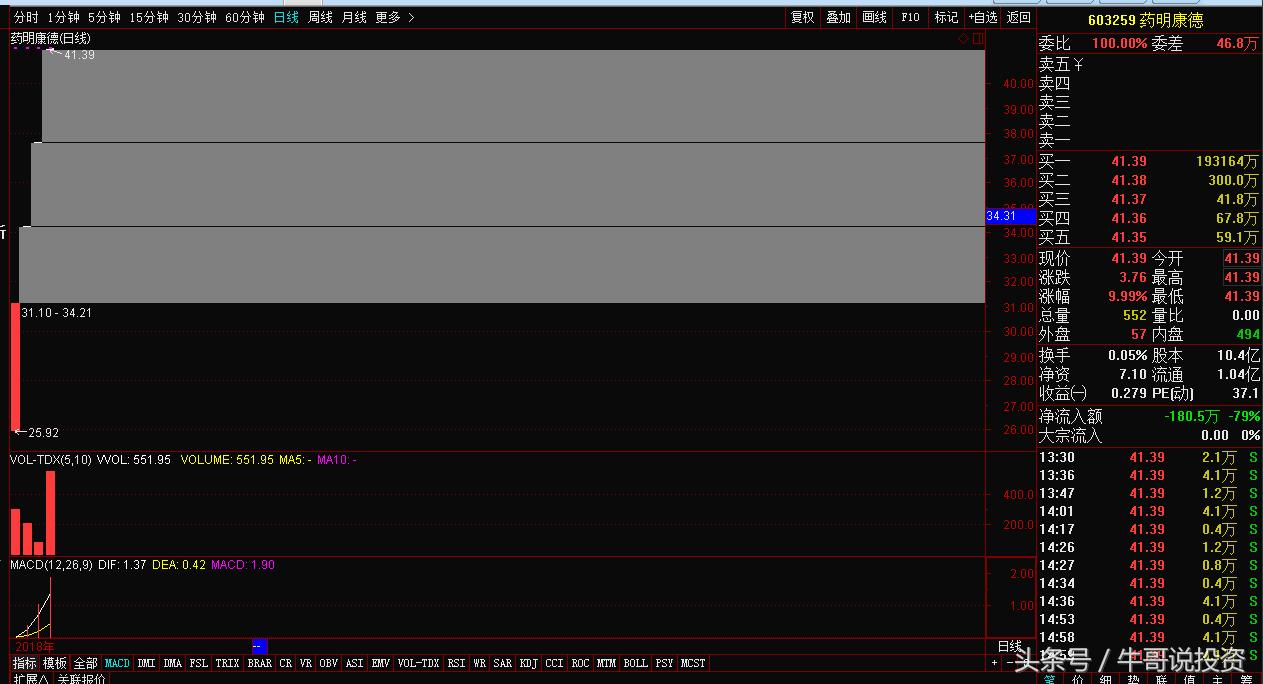Select the EMV indicator tab
Viewport: 1263px width, 684px height.
380,663
